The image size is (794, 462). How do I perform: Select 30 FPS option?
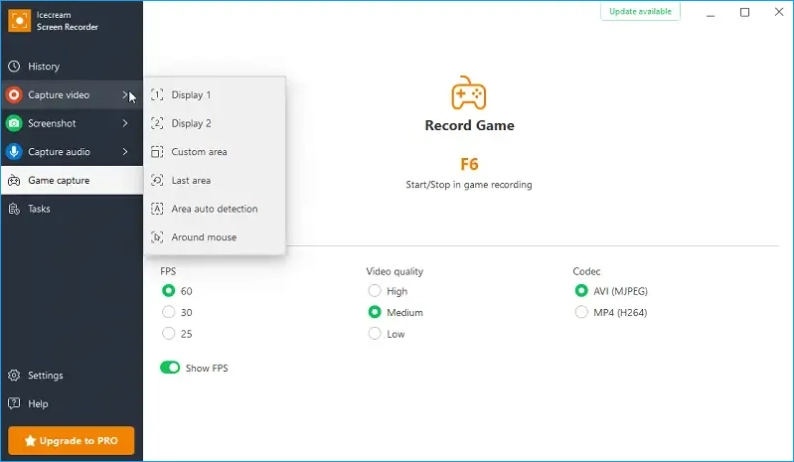(x=168, y=312)
